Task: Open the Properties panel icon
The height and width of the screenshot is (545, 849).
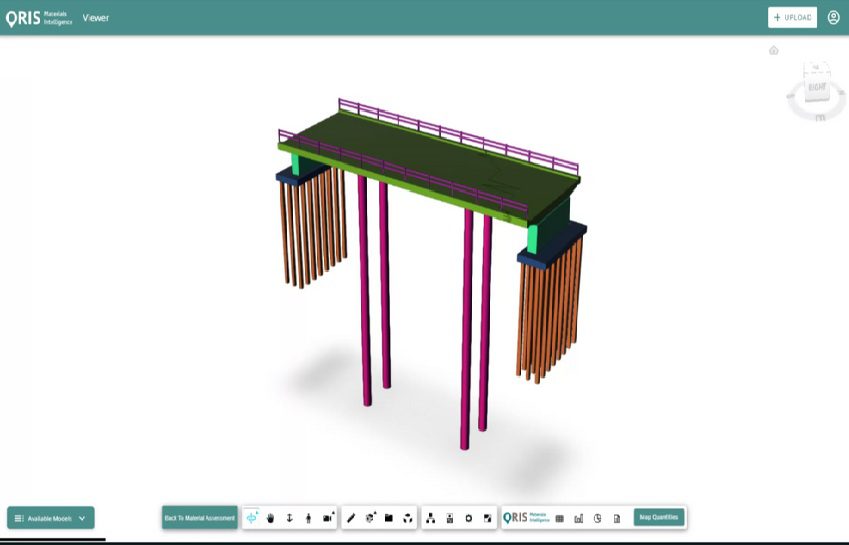Action: click(x=449, y=518)
